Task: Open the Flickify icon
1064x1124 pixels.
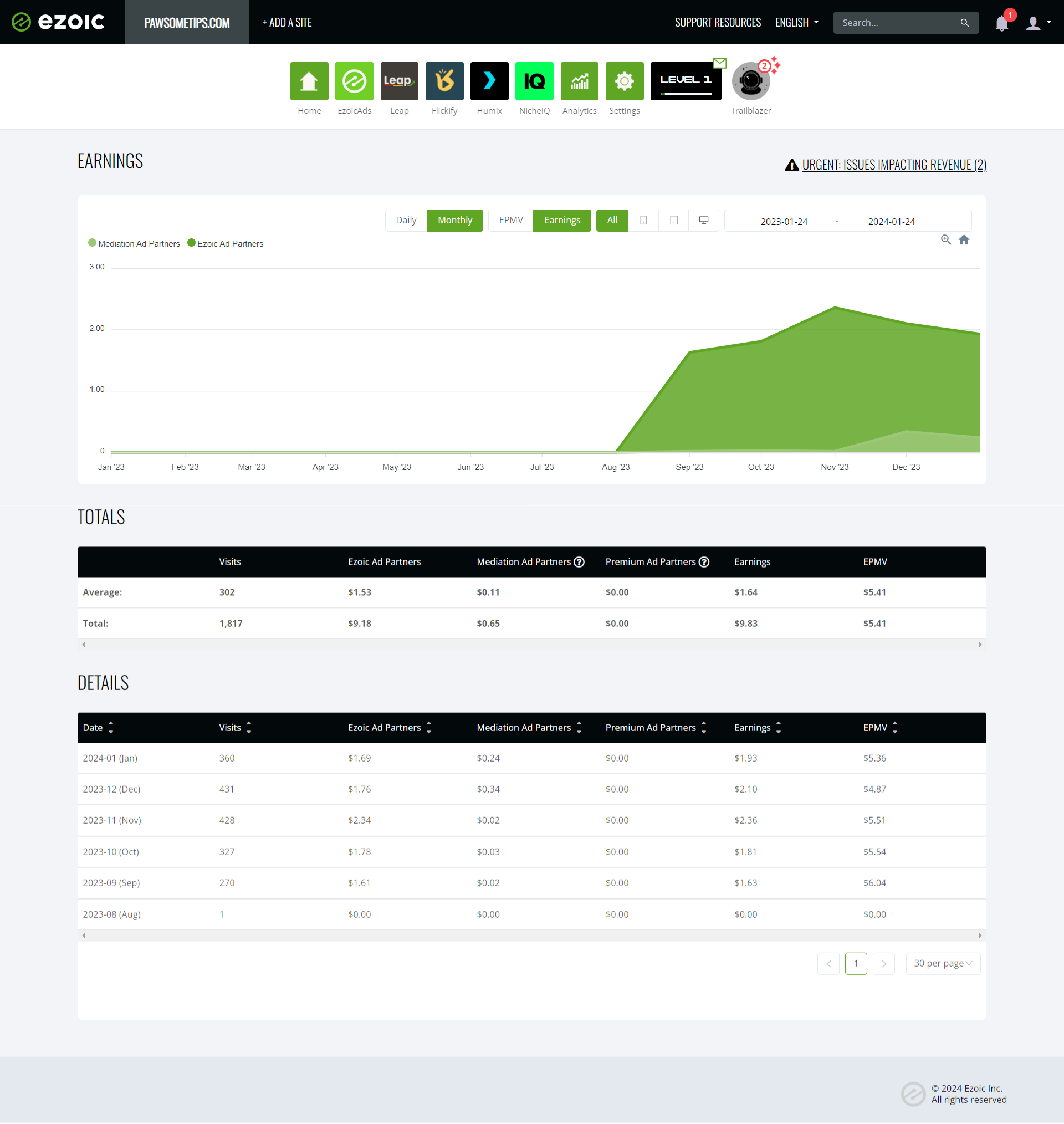Action: point(444,81)
